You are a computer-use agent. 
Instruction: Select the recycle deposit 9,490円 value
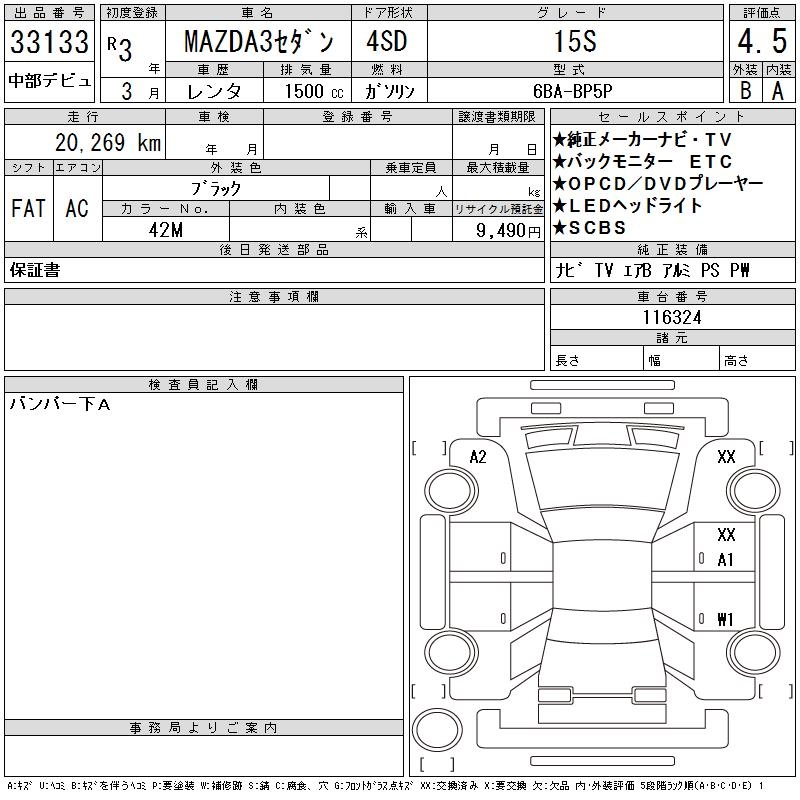pos(508,231)
